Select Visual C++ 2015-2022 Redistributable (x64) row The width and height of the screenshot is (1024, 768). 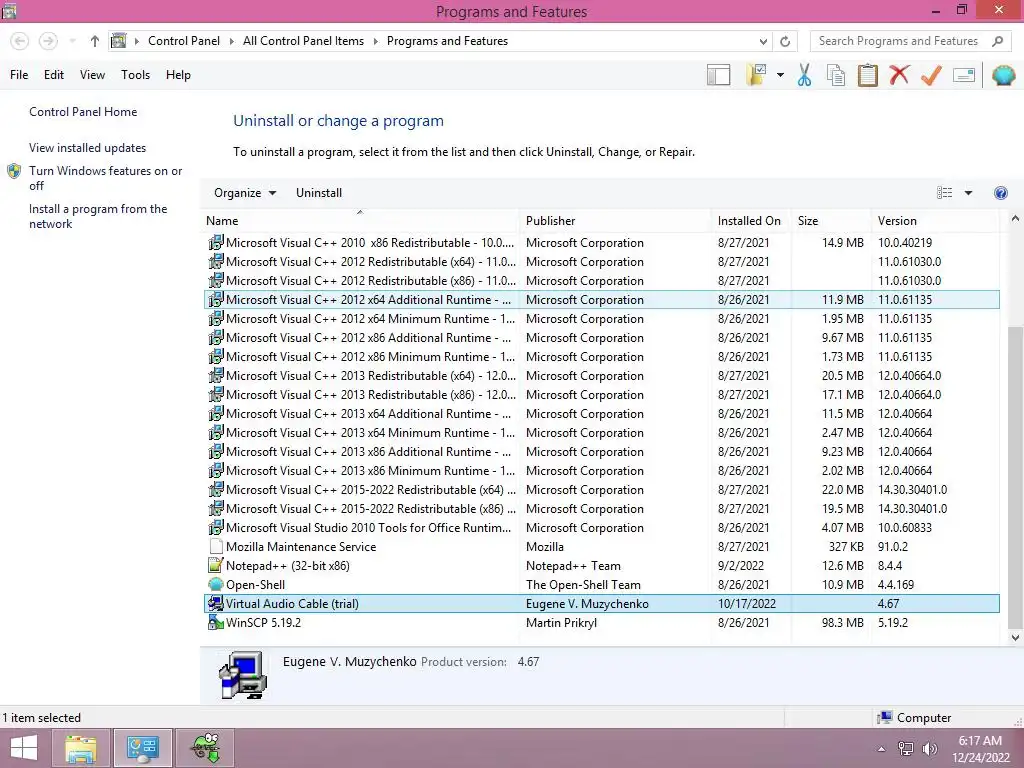coord(601,490)
